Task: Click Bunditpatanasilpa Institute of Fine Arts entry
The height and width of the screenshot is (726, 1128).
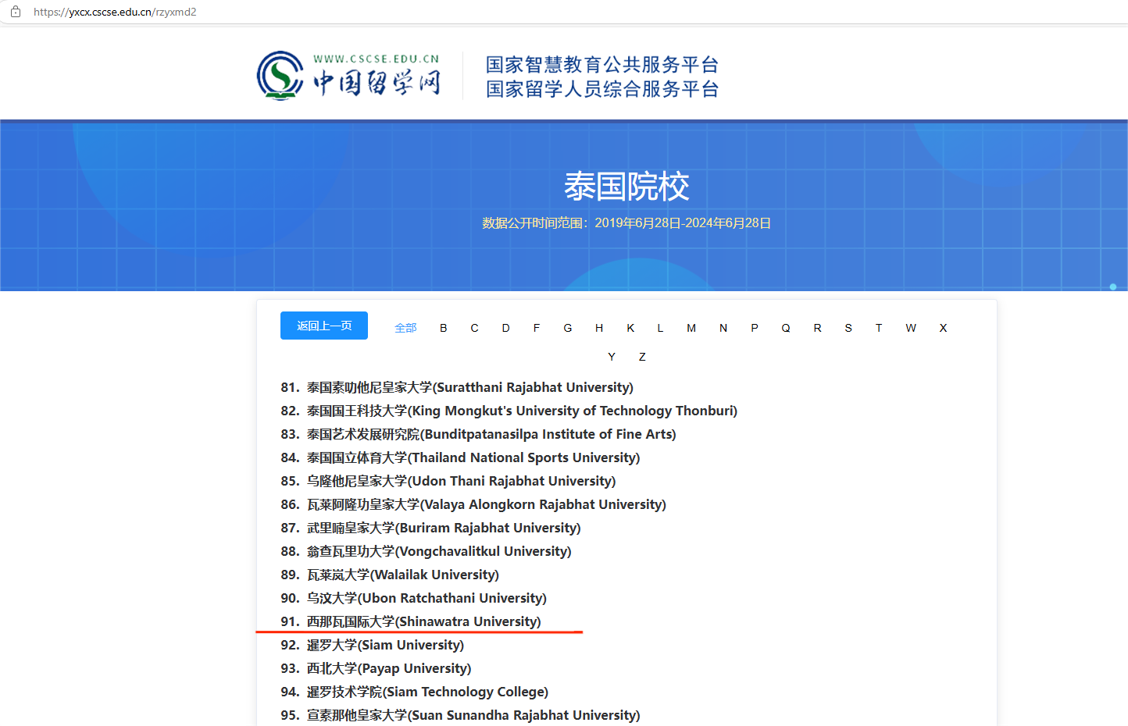Action: 478,434
